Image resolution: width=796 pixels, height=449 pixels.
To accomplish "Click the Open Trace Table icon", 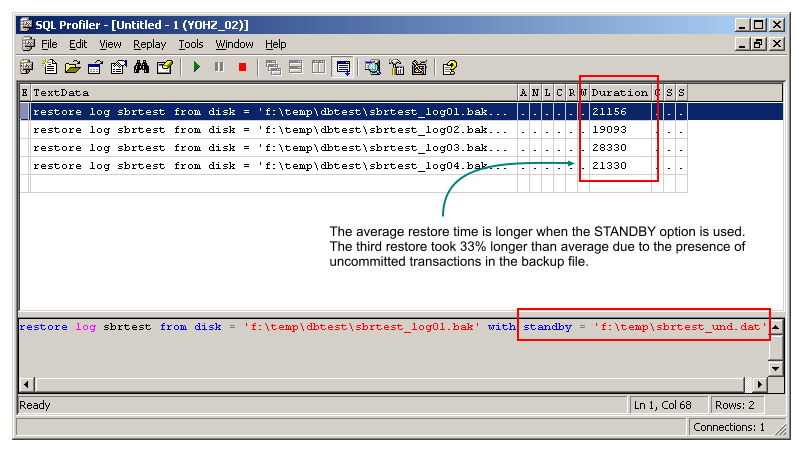I will pyautogui.click(x=95, y=67).
